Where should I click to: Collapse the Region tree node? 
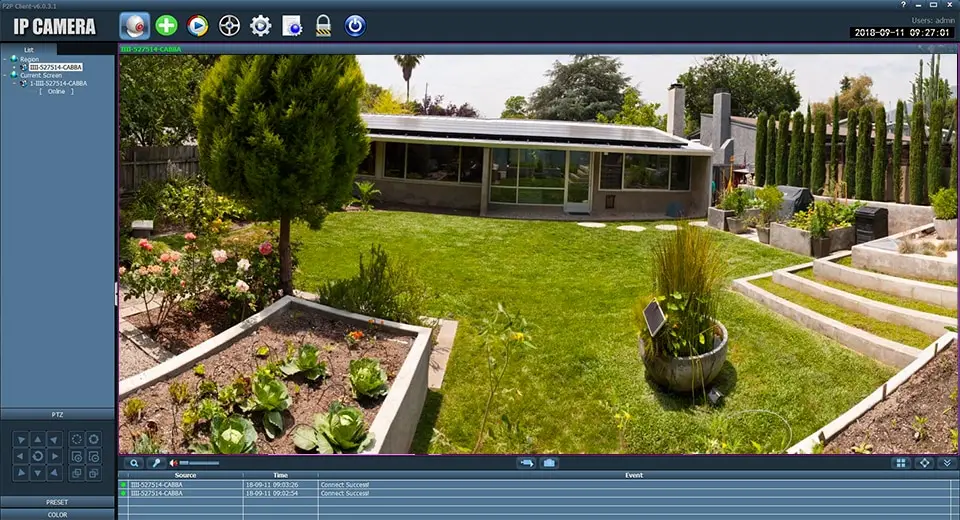5,59
